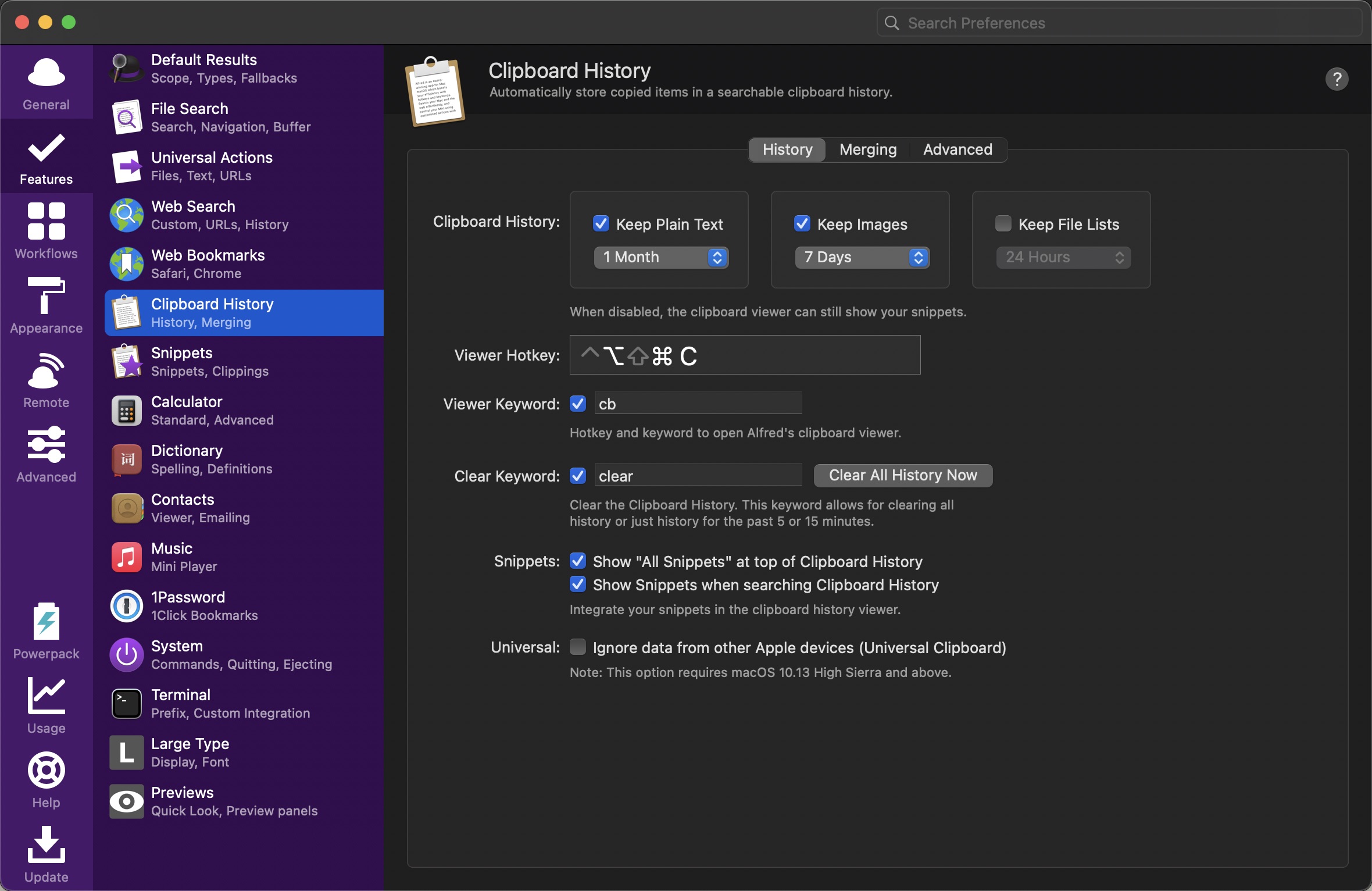Screen dimensions: 1372x891
Task: Uncheck Keep Images checkbox
Action: click(802, 224)
